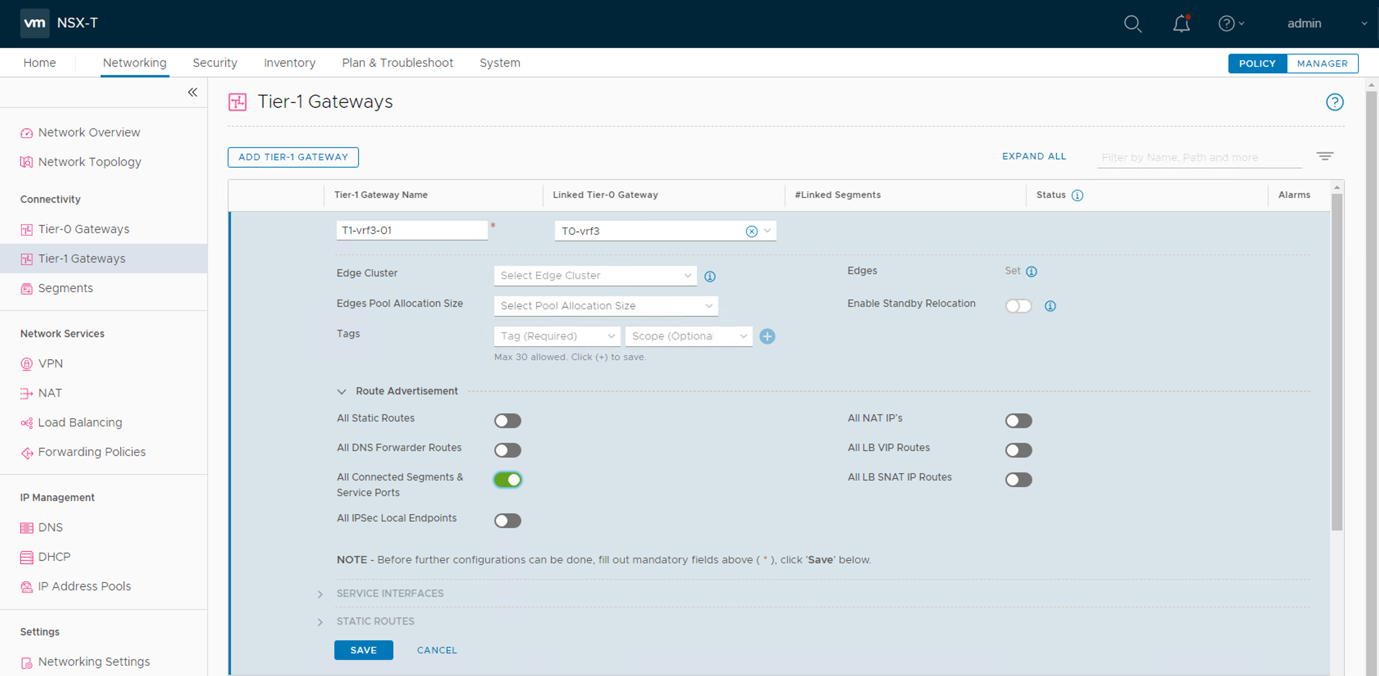This screenshot has width=1379, height=676.
Task: Click the search magnifier icon in header
Action: [1132, 24]
